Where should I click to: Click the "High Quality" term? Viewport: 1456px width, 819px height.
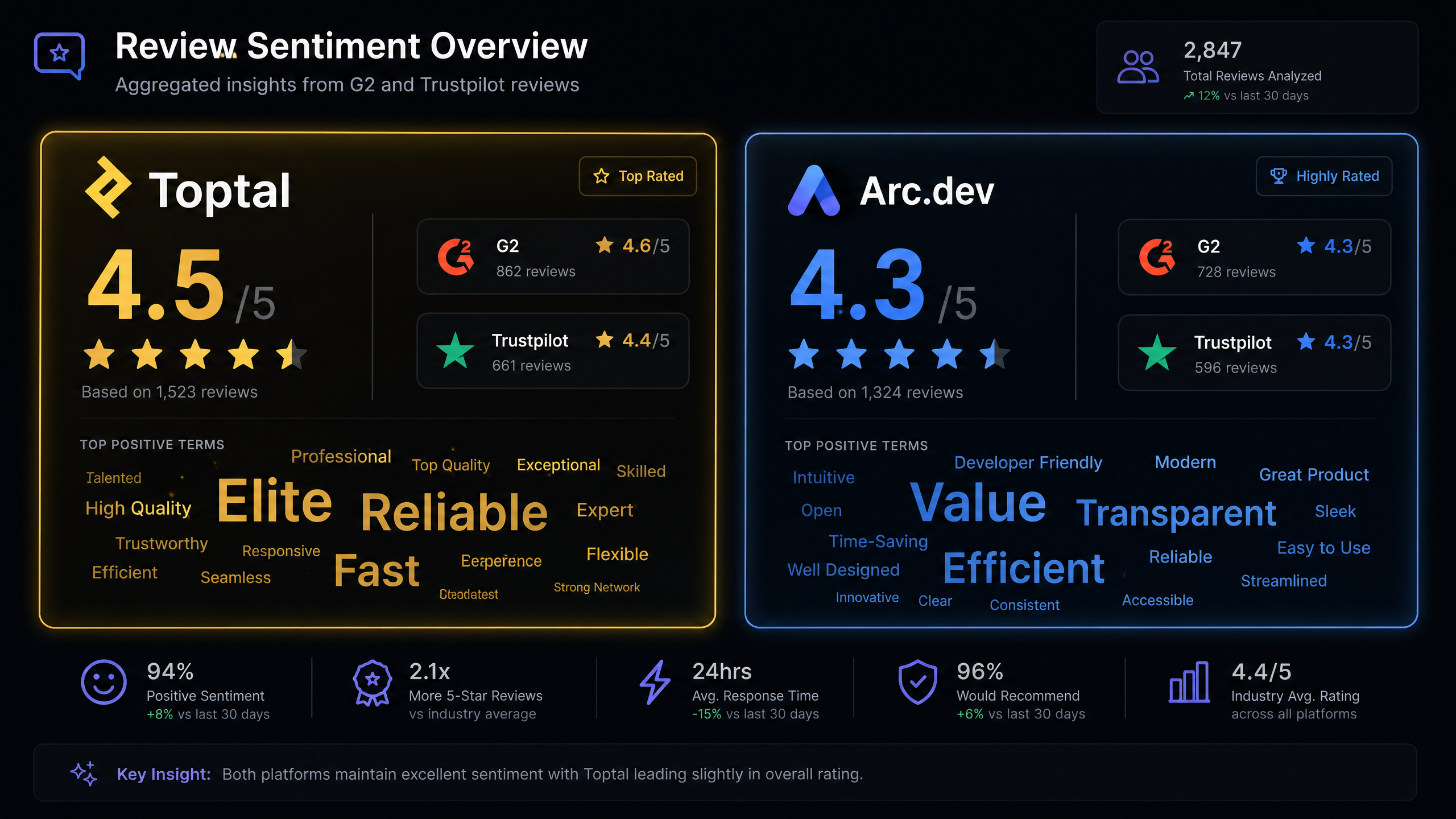pyautogui.click(x=138, y=508)
